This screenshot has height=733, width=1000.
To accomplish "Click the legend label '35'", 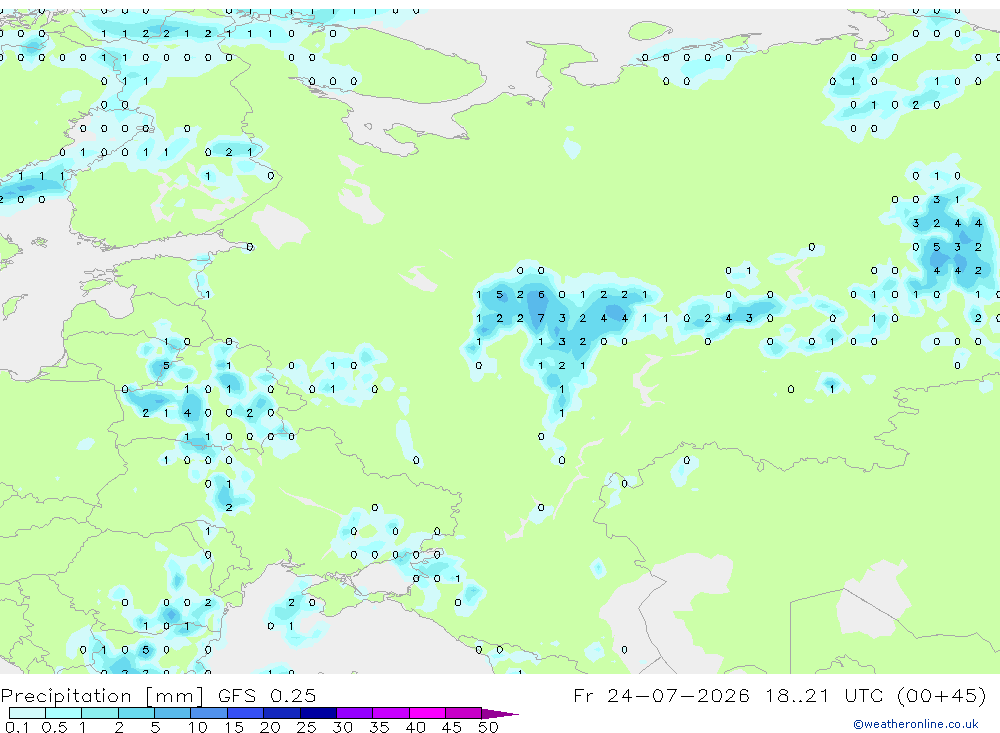I will [x=379, y=727].
